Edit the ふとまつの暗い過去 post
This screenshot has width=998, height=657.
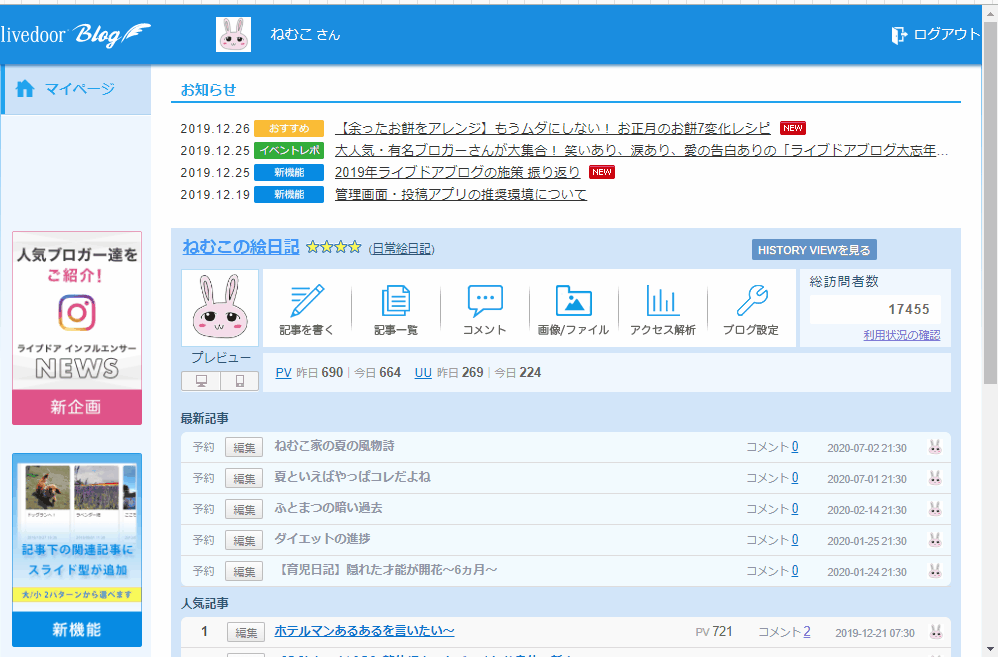point(244,509)
